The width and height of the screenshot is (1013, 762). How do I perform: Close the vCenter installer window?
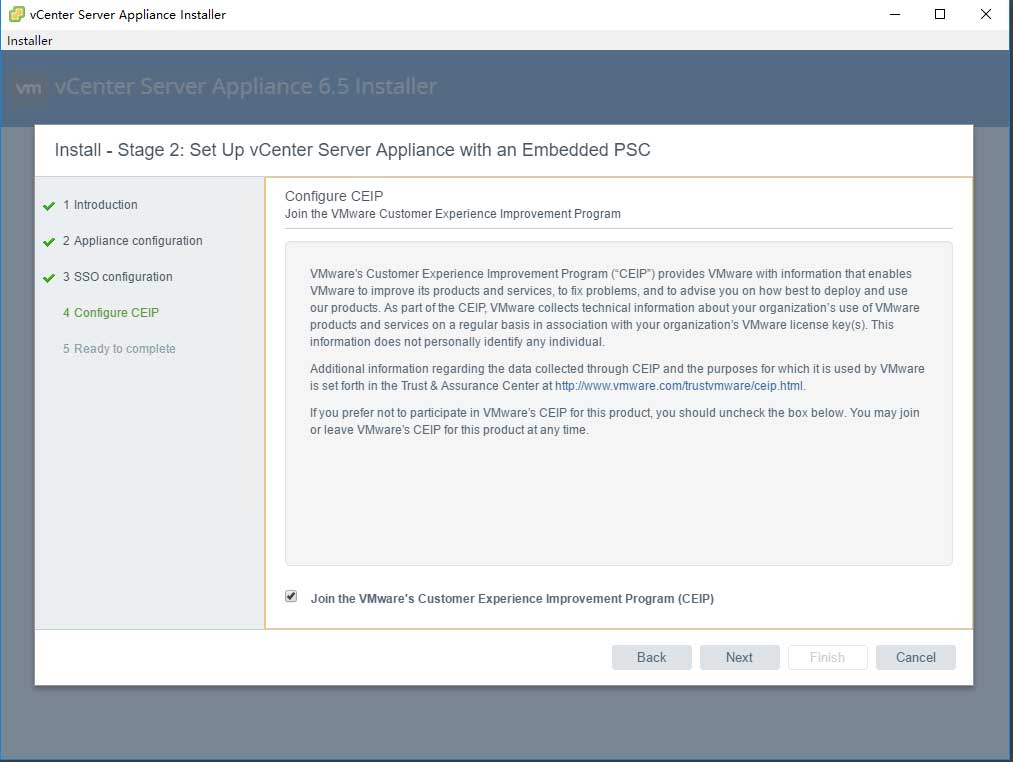[986, 14]
